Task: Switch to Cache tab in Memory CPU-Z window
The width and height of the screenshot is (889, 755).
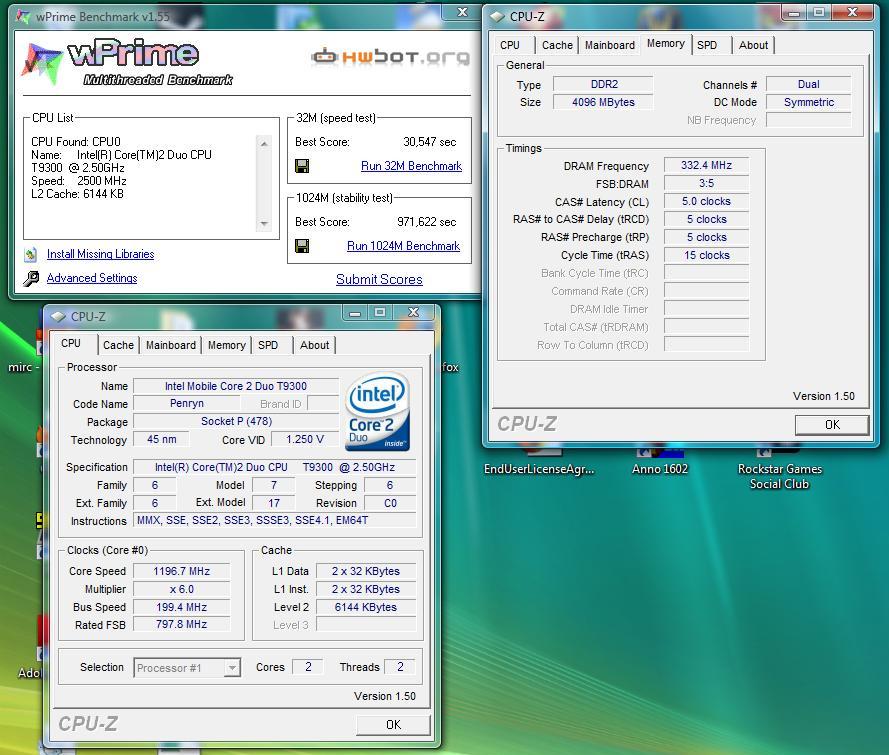Action: tap(557, 45)
